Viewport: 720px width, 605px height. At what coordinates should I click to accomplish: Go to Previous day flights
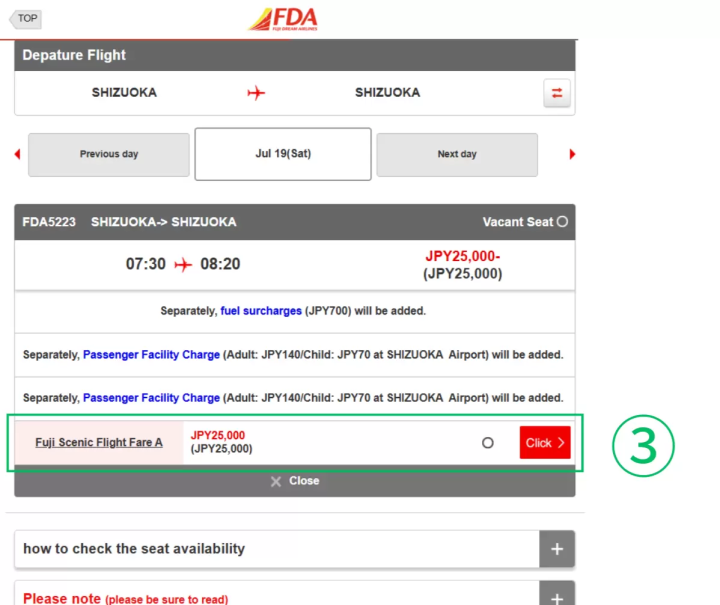click(109, 154)
